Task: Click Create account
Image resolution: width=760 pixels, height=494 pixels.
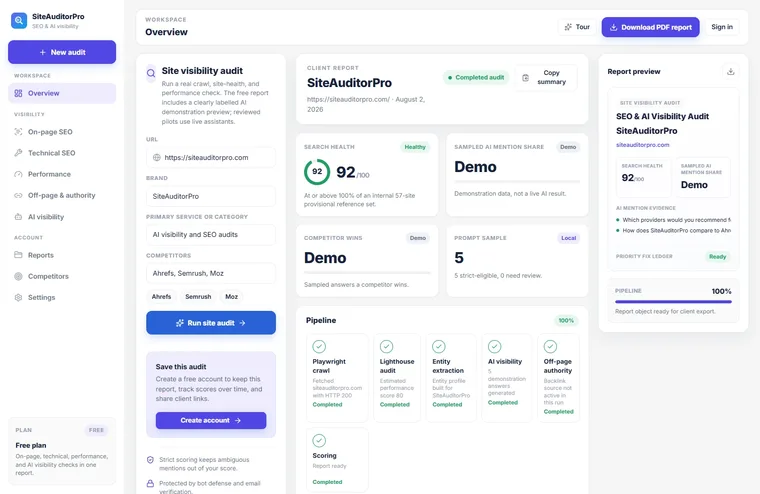Action: pos(211,420)
